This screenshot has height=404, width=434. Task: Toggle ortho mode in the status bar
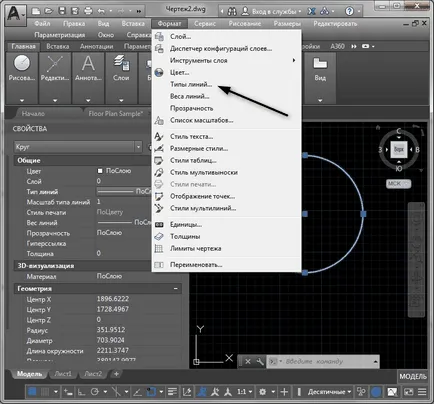(x=81, y=392)
